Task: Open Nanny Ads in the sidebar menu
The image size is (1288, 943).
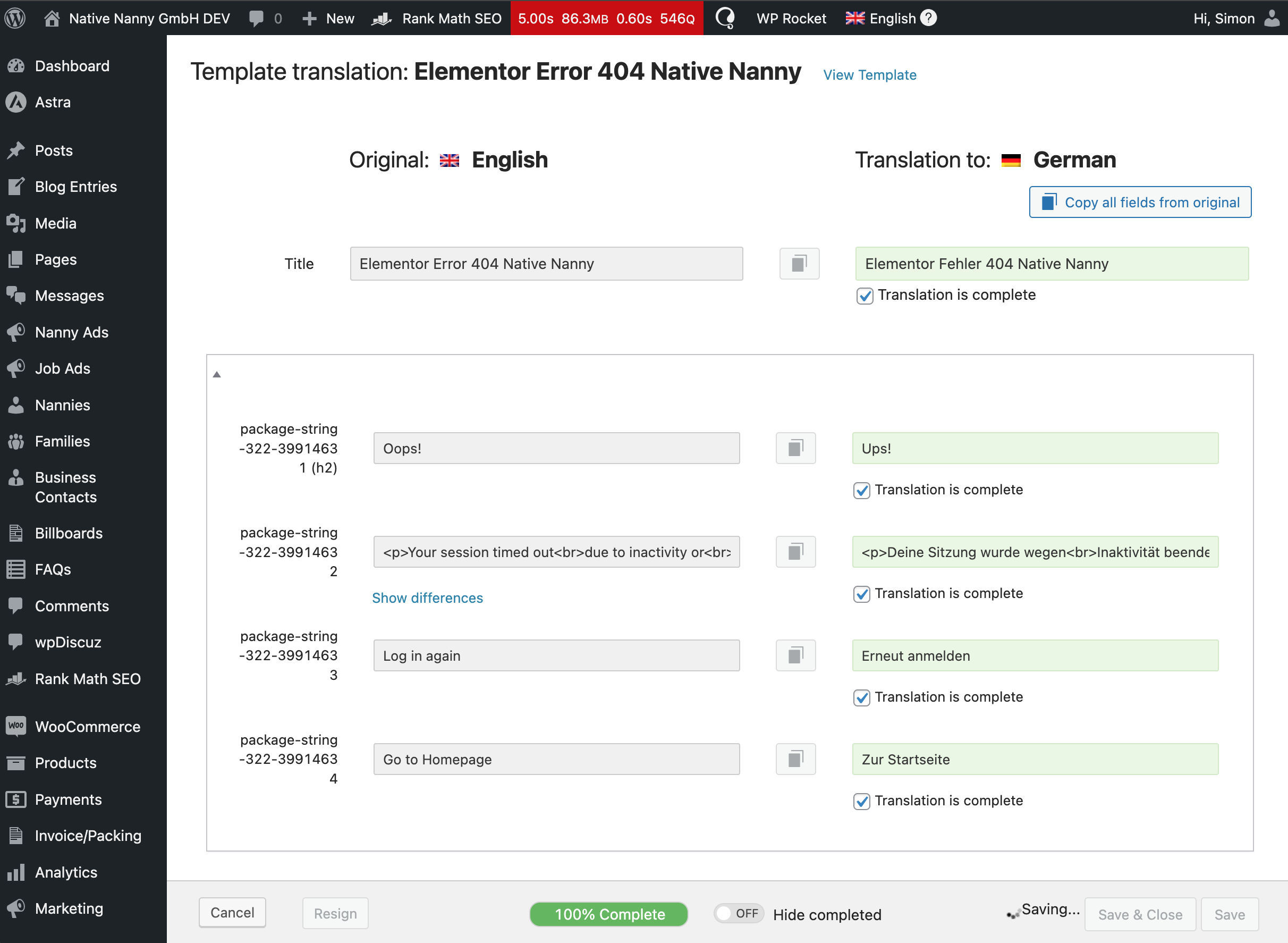Action: click(71, 332)
